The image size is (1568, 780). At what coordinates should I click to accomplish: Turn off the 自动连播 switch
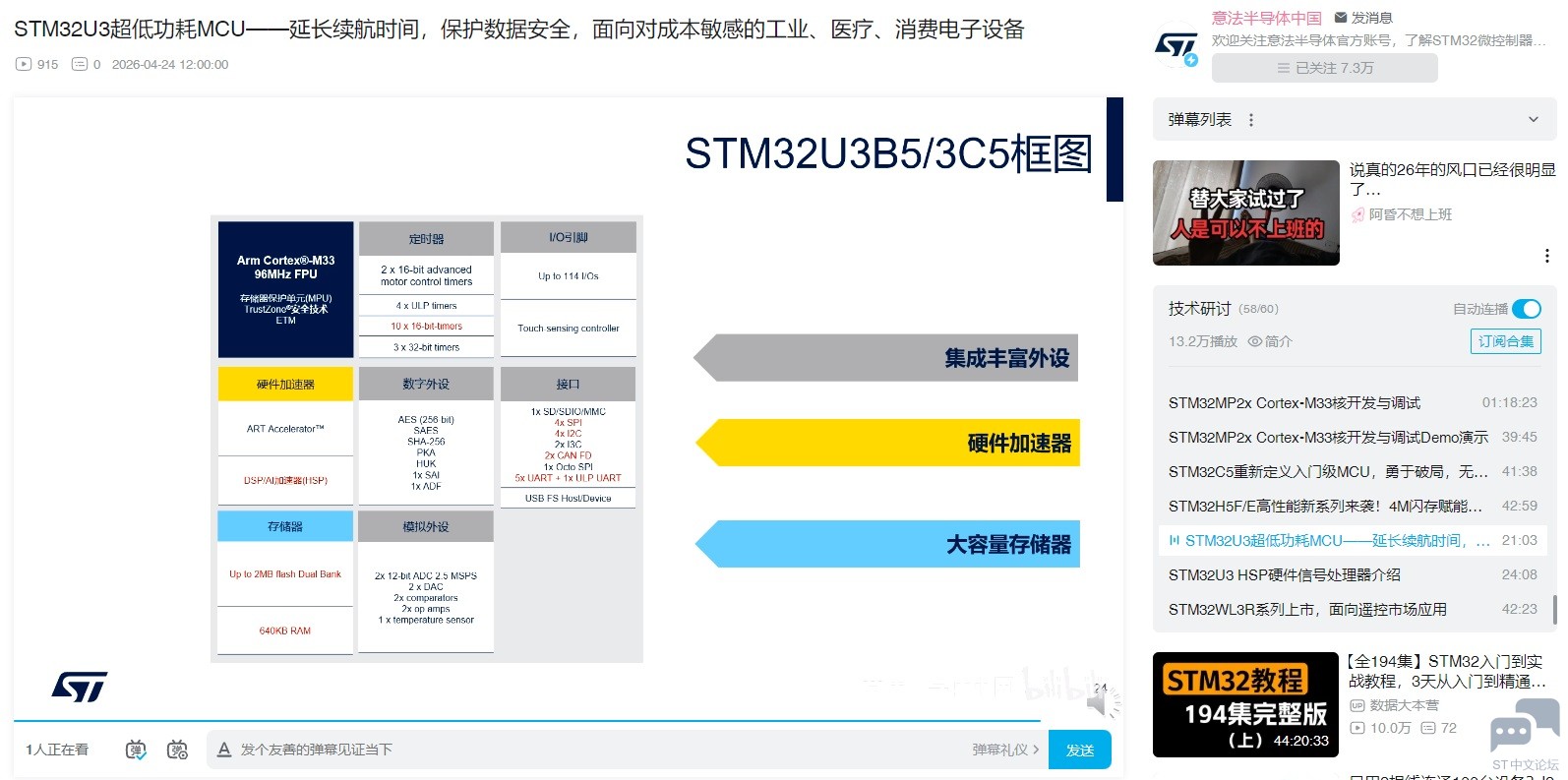click(1527, 309)
